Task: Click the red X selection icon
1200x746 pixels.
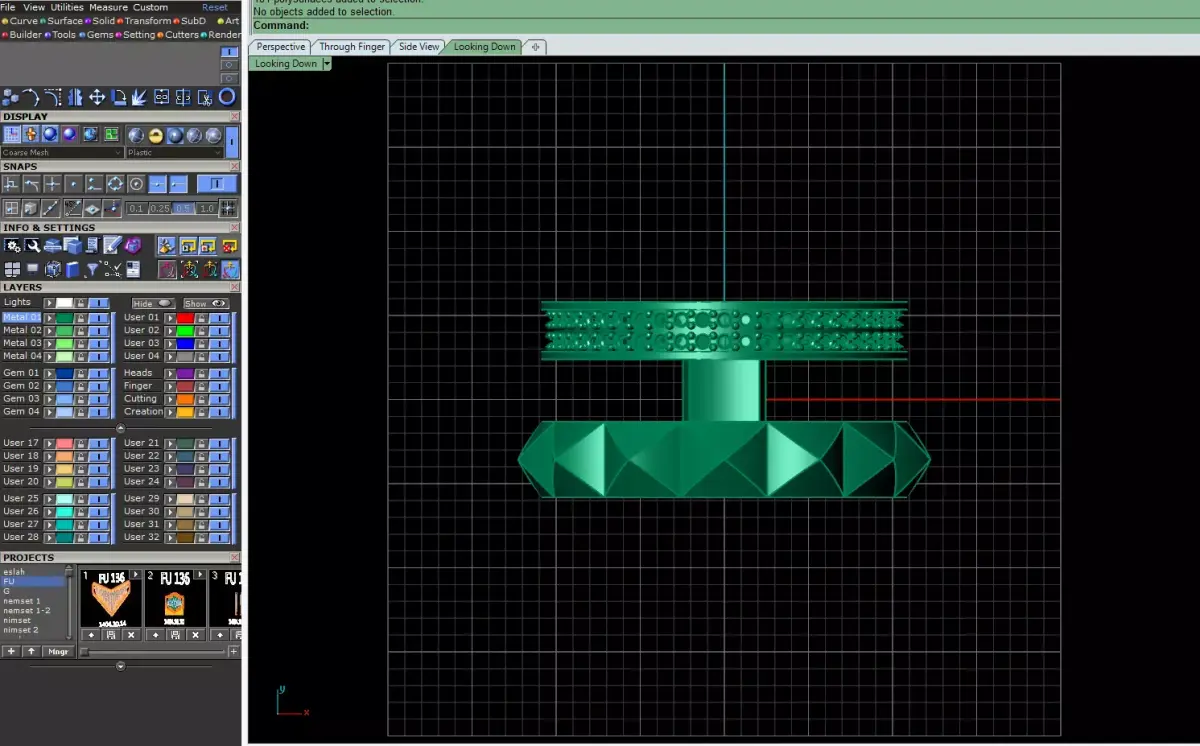Action: tap(230, 246)
